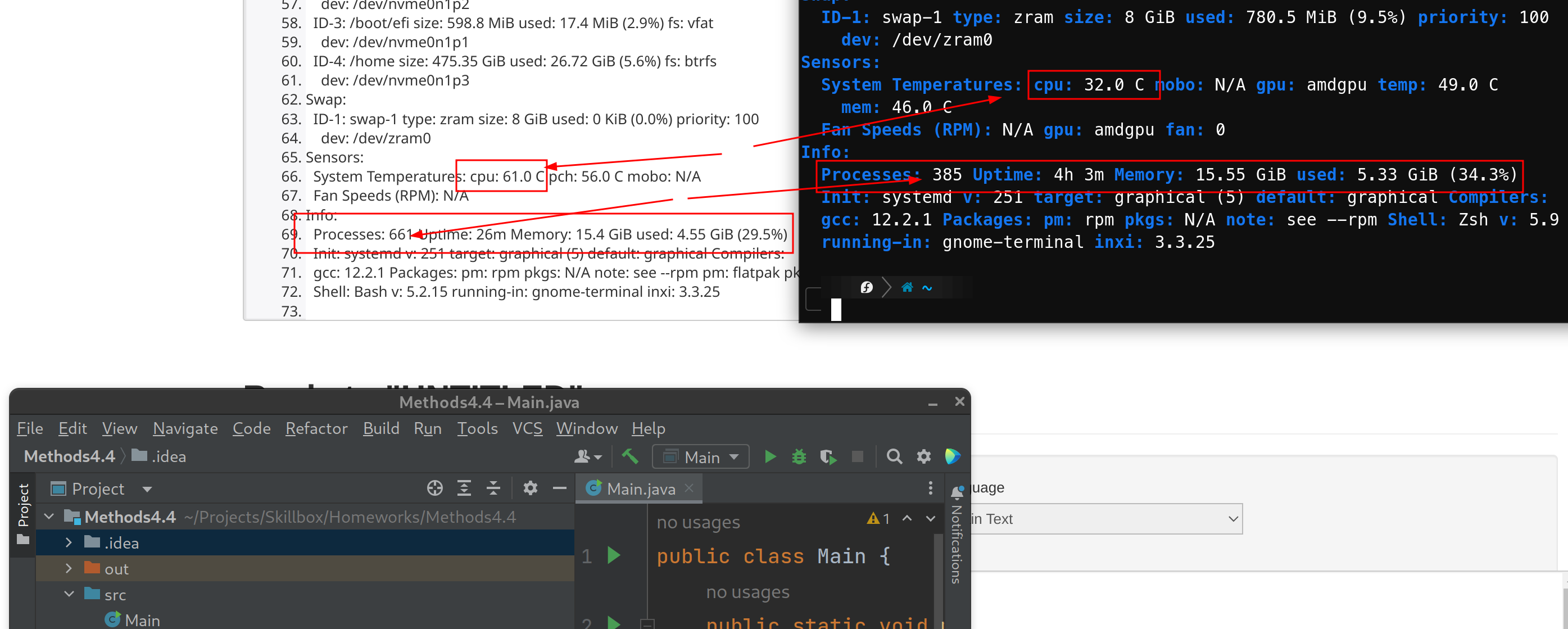Open Search Everywhere magnifier icon
Viewport: 1568px width, 629px height.
(x=894, y=456)
